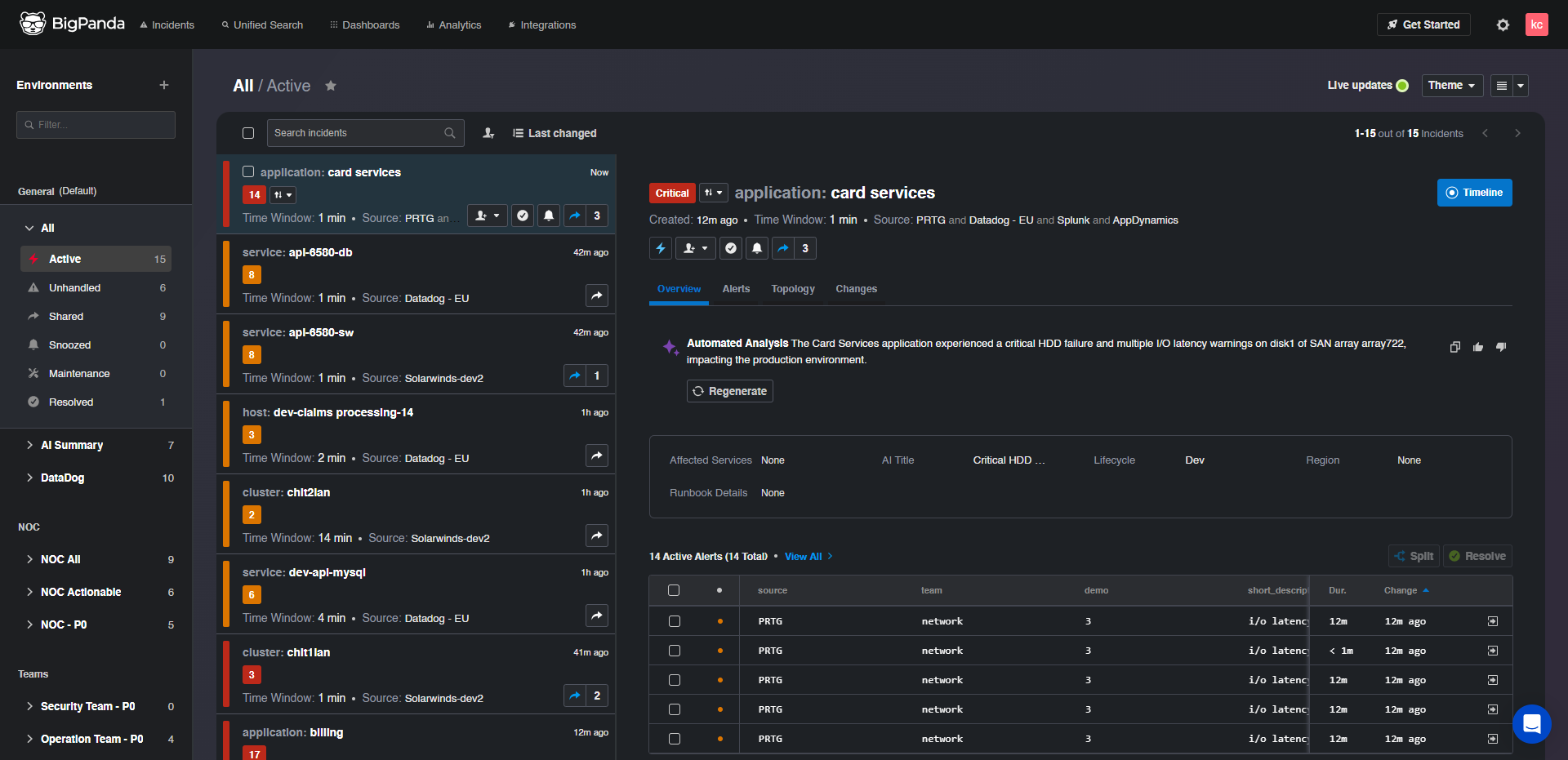The width and height of the screenshot is (1568, 760).
Task: Select the Unhandled folder
Action: (96, 287)
